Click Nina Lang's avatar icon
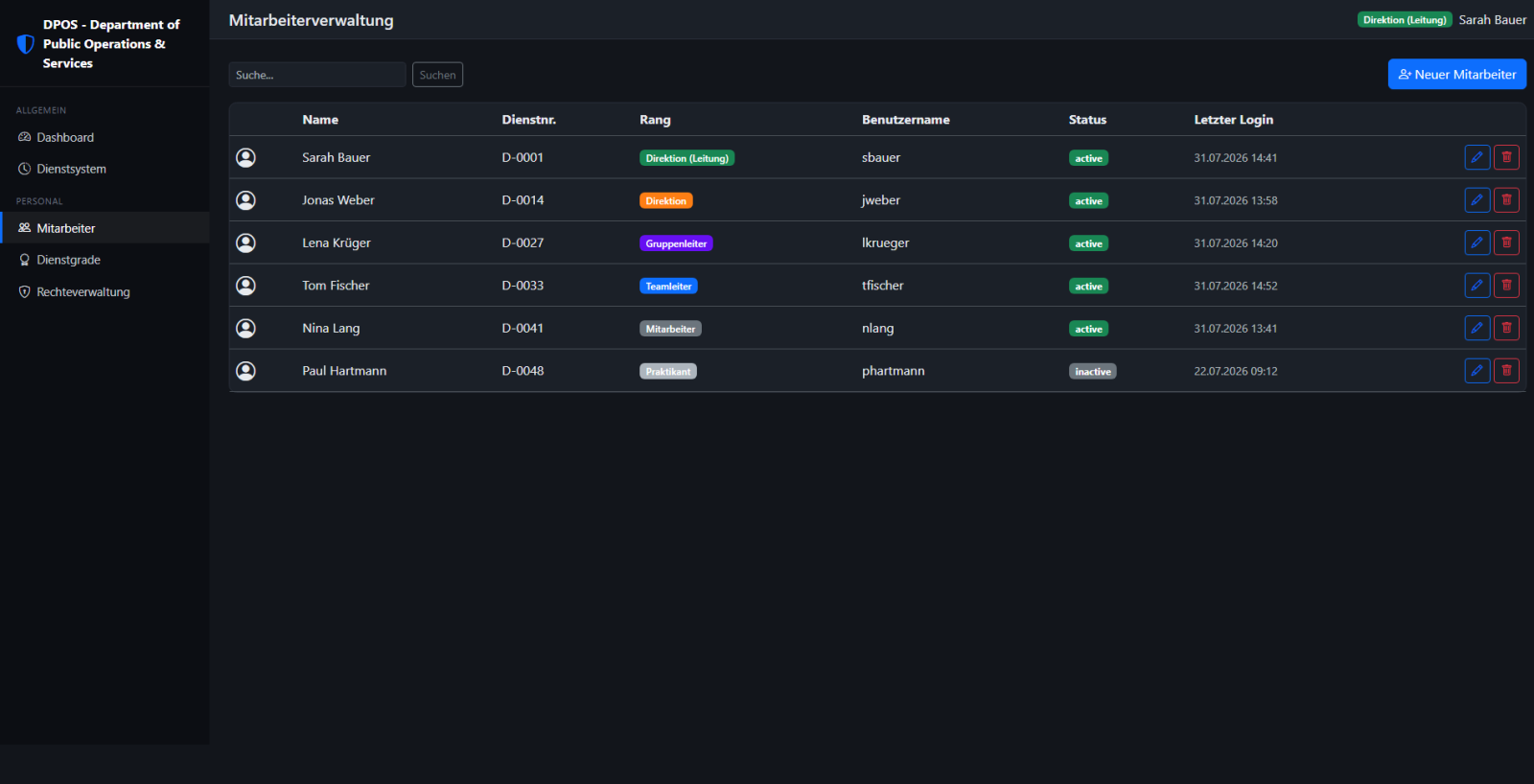1534x784 pixels. coord(246,328)
